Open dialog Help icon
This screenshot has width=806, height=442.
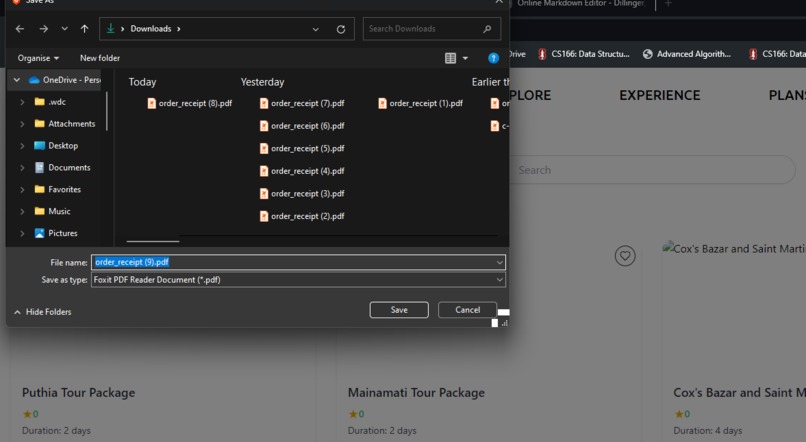(493, 58)
